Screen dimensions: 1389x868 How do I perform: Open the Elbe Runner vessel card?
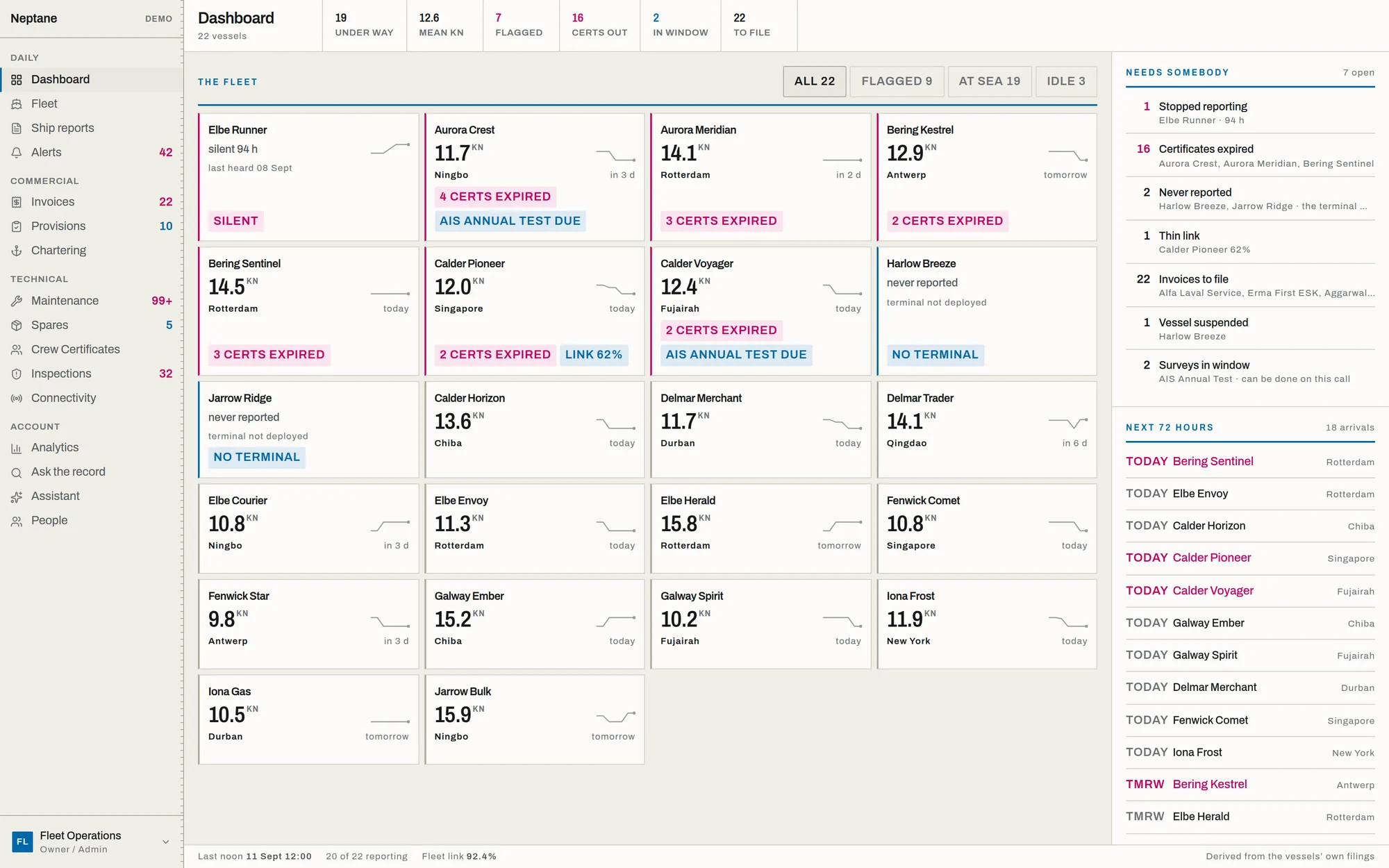coord(309,177)
